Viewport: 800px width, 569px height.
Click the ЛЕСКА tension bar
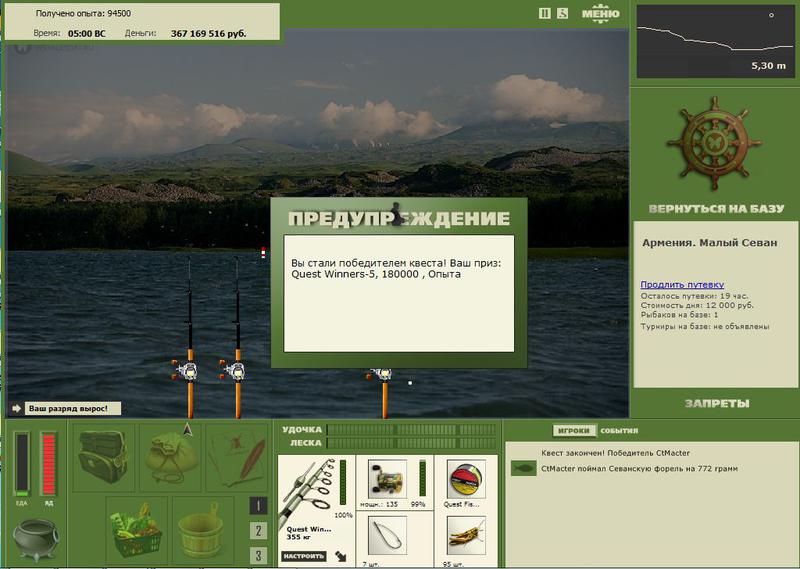point(411,443)
